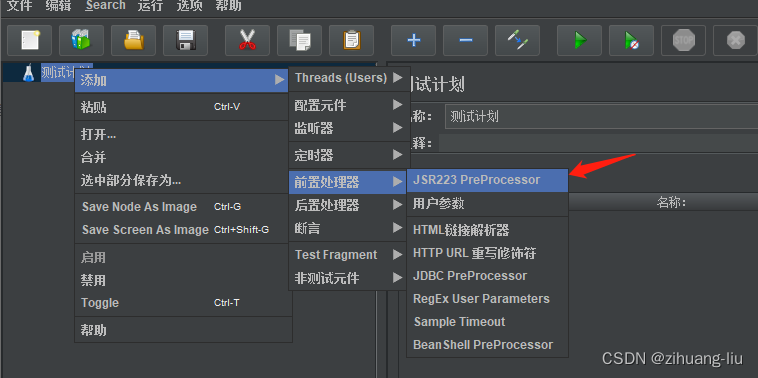The image size is (758, 378).
Task: Click the Expand all plus icon
Action: 413,40
